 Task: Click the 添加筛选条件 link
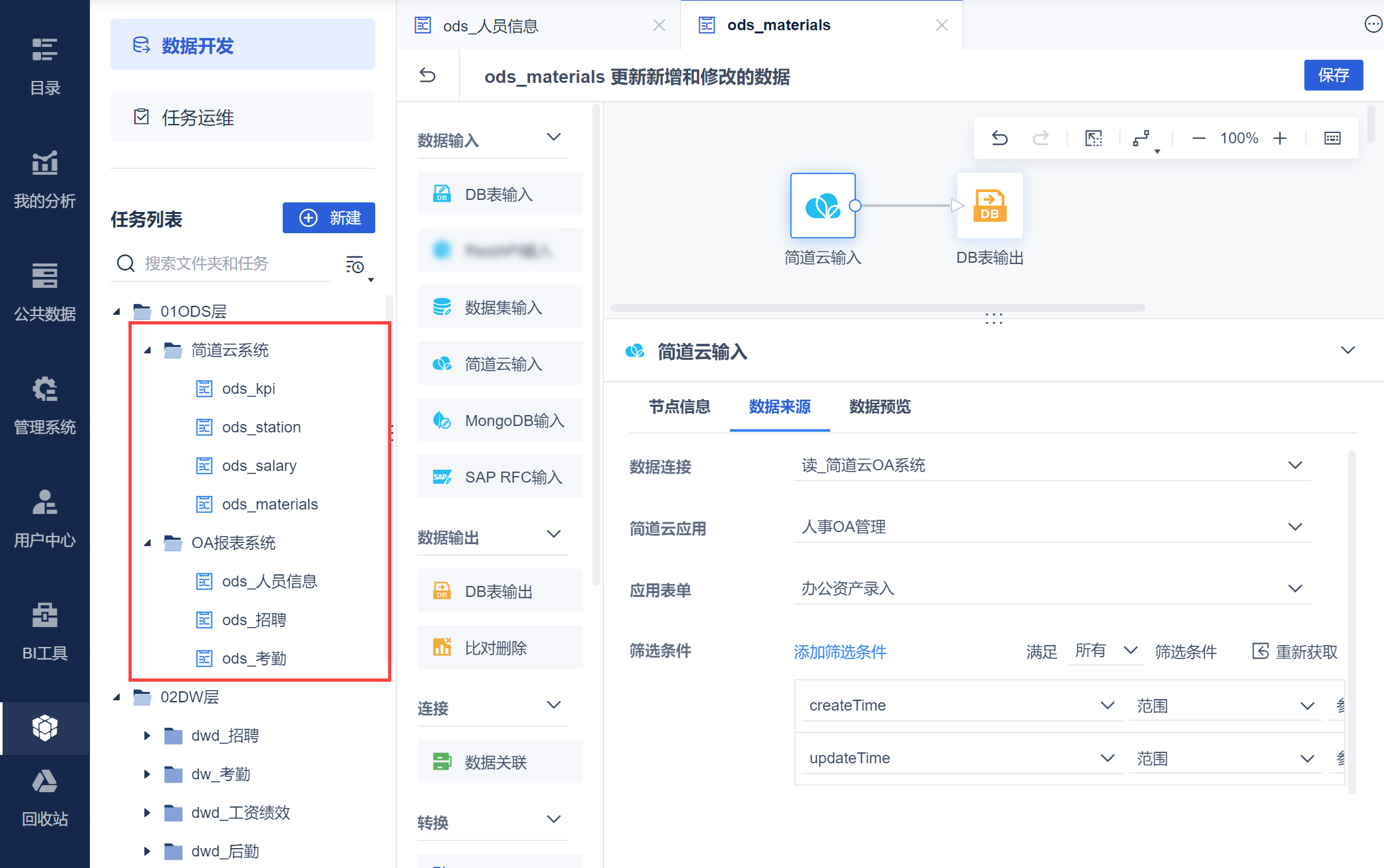coord(840,652)
